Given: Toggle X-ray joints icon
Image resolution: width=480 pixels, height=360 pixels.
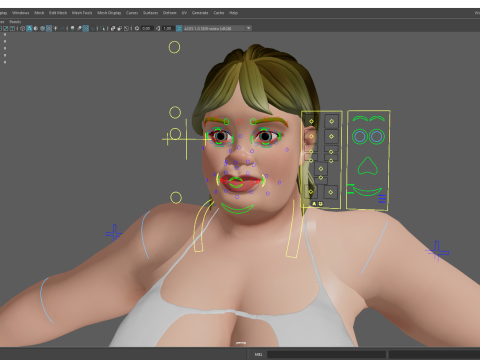Looking at the screenshot, I should [126, 28].
